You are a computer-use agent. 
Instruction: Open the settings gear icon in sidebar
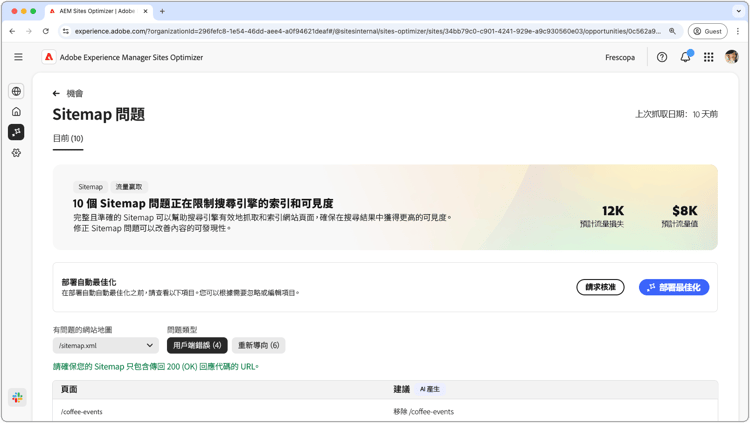(16, 153)
